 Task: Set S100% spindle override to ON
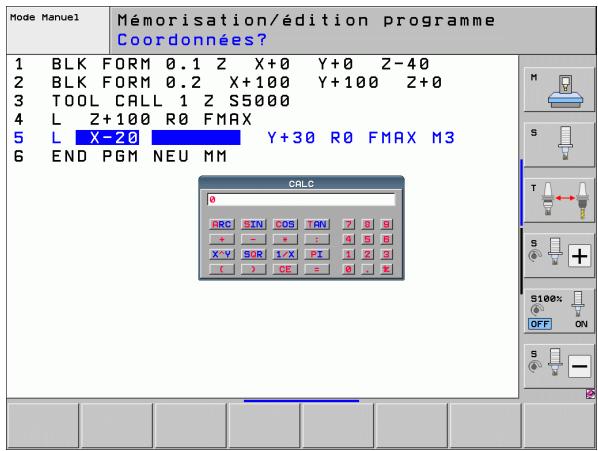pyautogui.click(x=581, y=324)
